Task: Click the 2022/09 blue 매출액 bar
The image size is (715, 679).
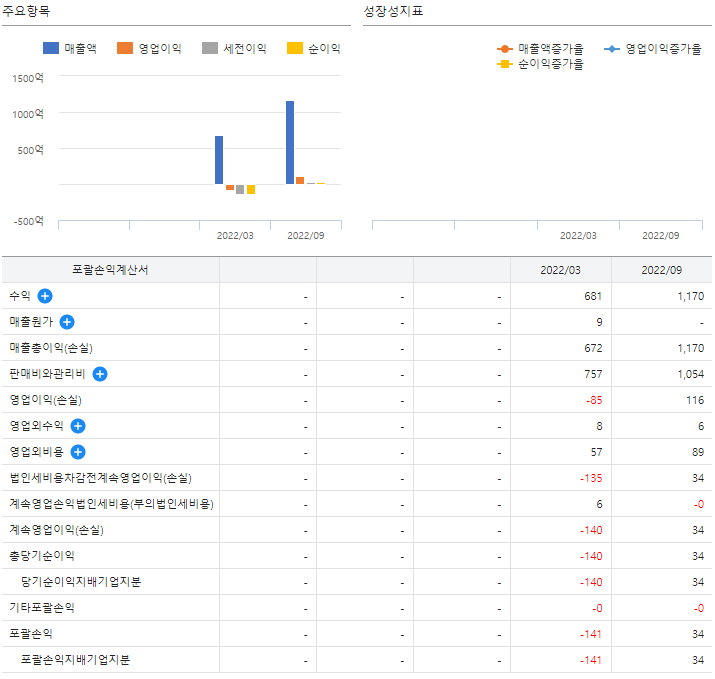Action: [x=290, y=142]
